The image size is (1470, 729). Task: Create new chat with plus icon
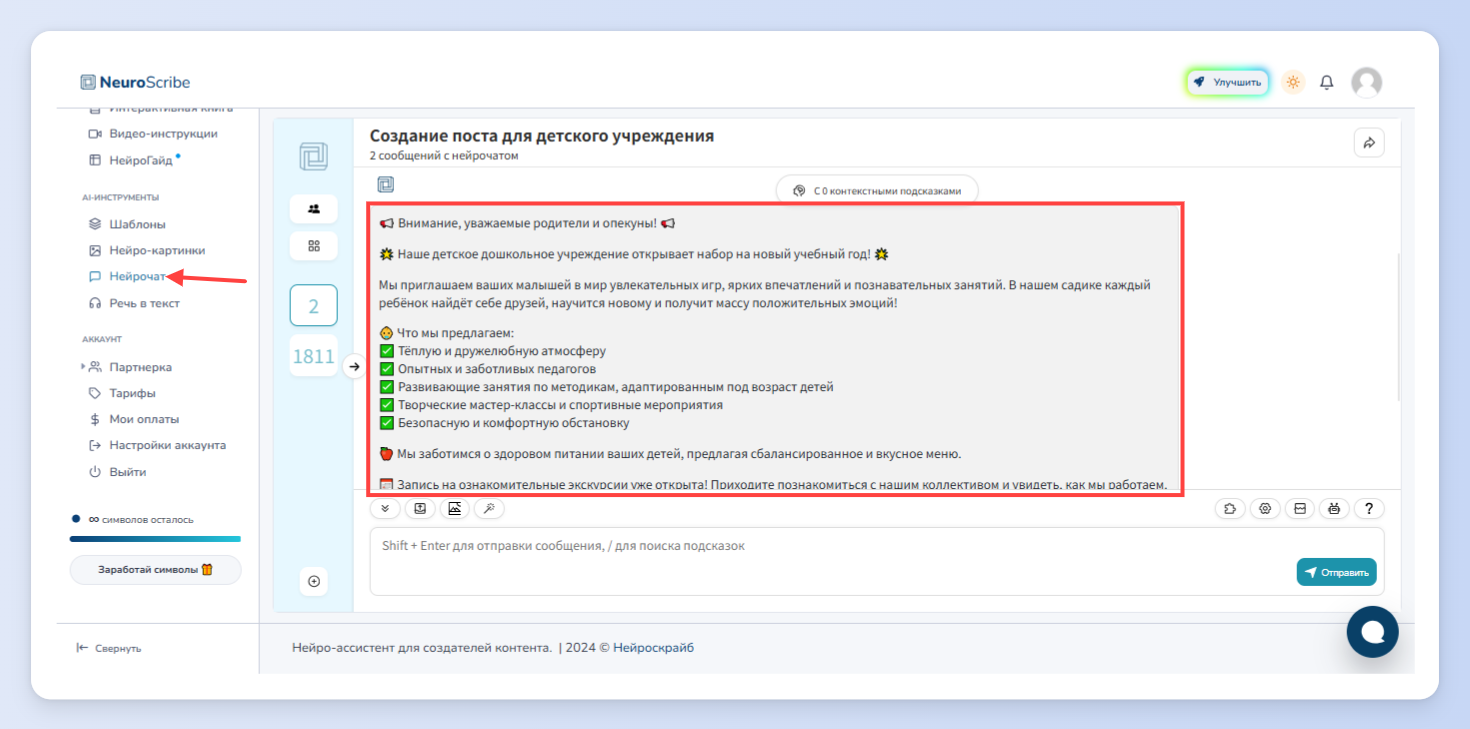pos(314,581)
